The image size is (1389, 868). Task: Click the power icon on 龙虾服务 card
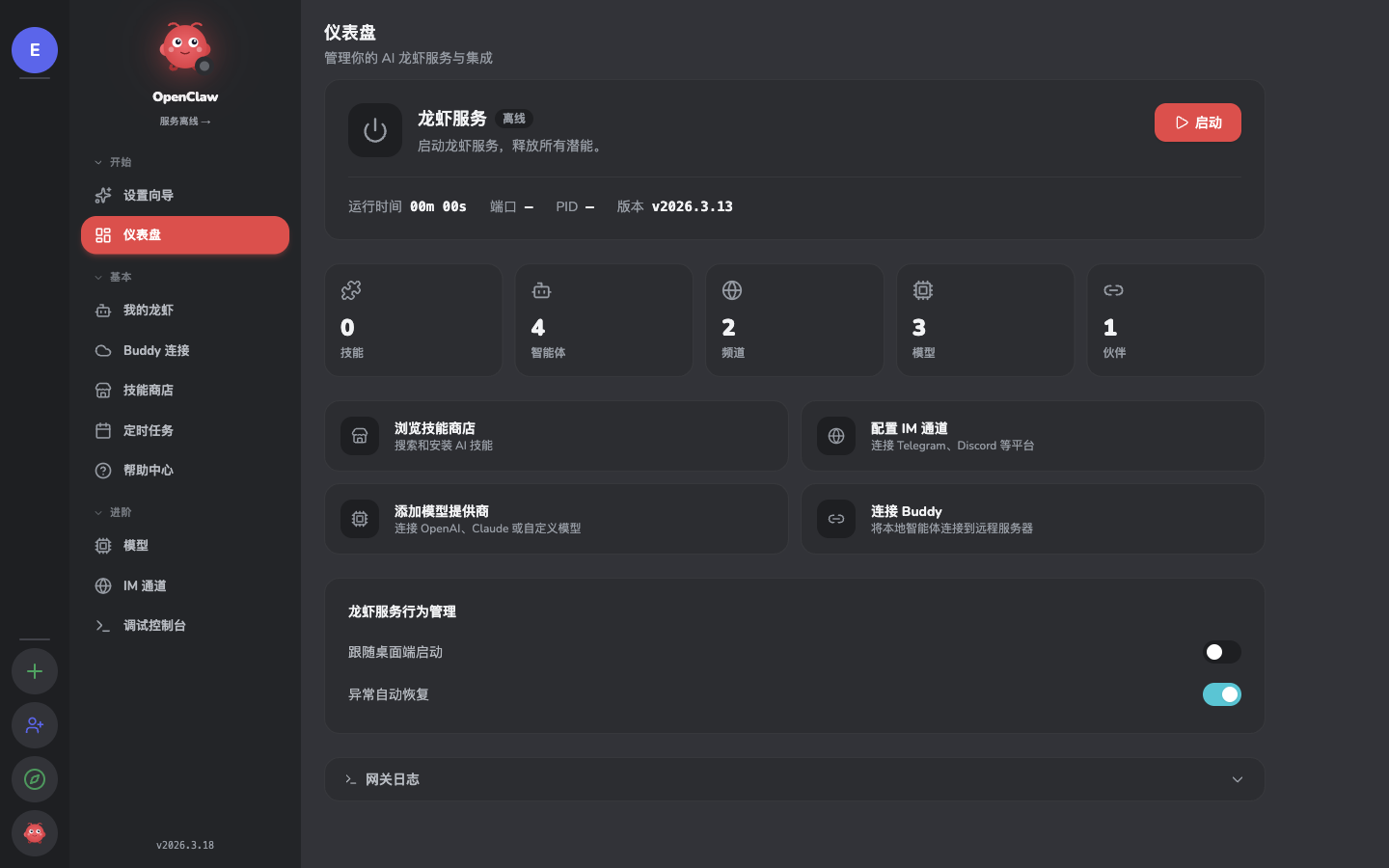(x=375, y=130)
